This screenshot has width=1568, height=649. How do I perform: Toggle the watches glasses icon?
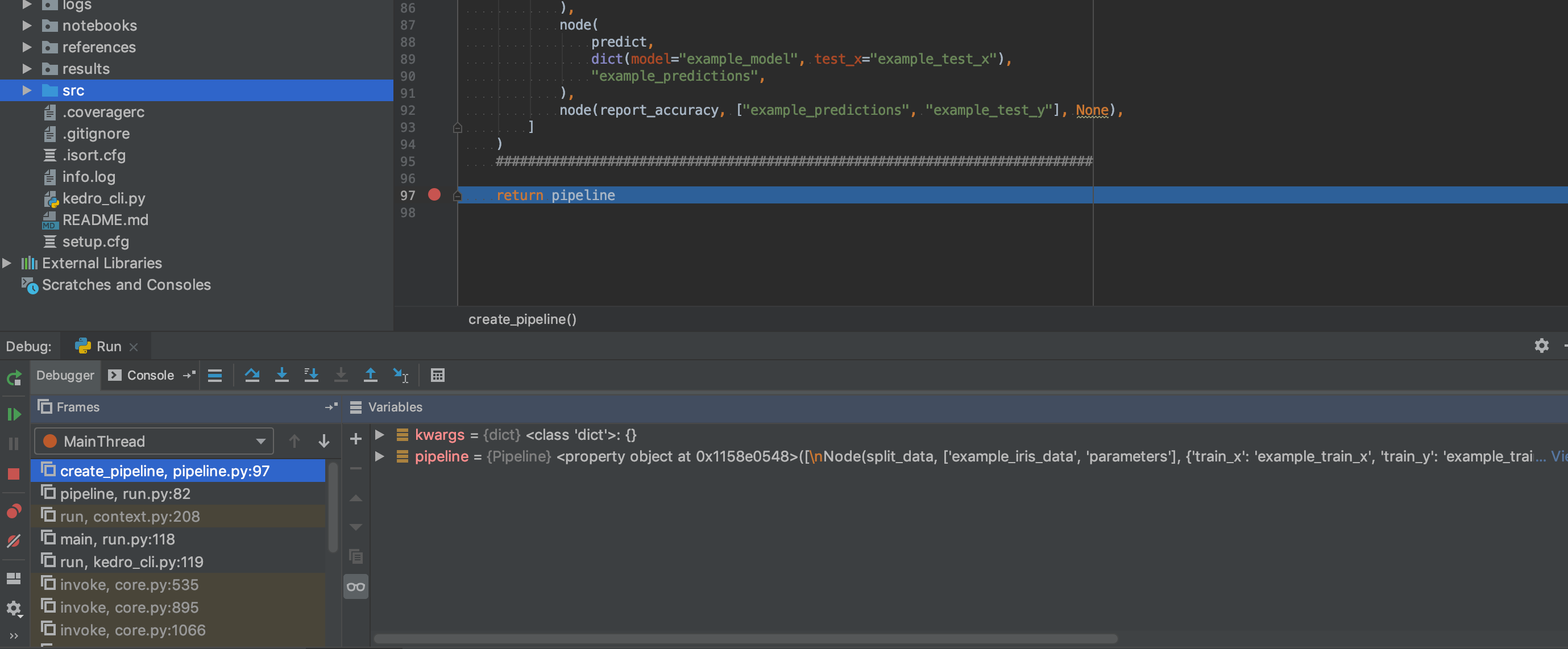click(x=355, y=587)
